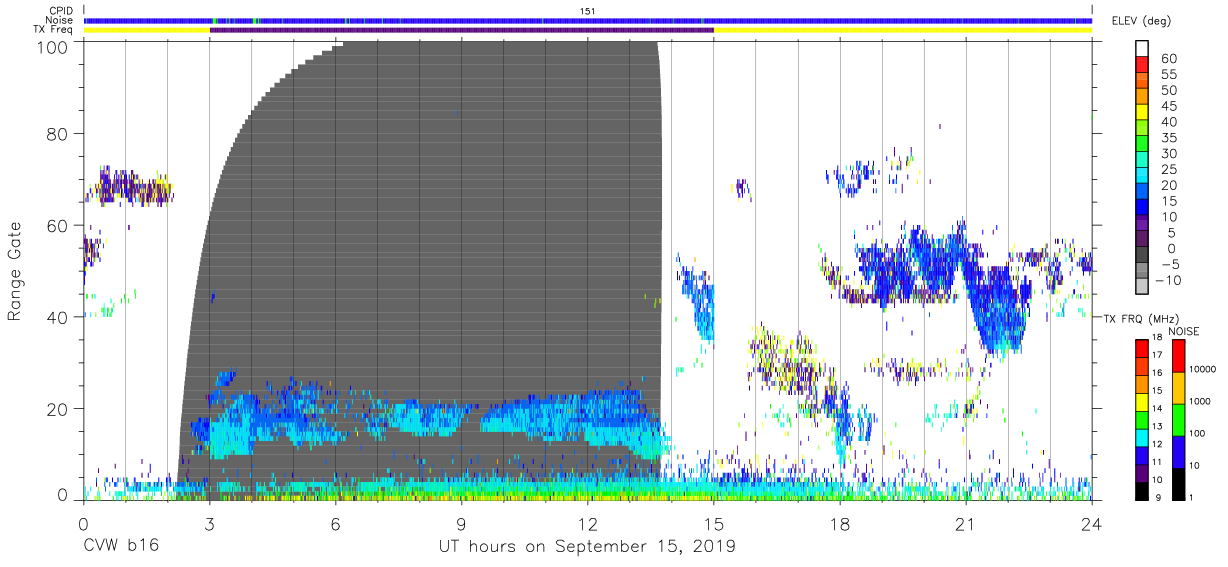Click the 1000 label on NOISE color bar
The height and width of the screenshot is (567, 1228).
click(x=1199, y=401)
